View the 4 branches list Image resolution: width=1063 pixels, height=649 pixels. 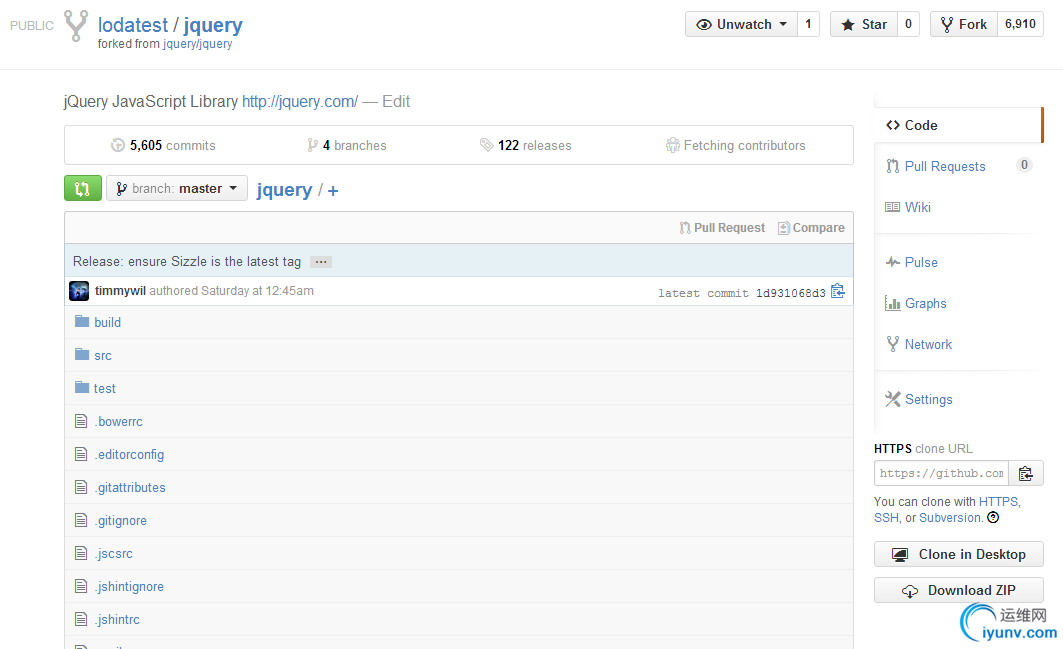coord(346,145)
